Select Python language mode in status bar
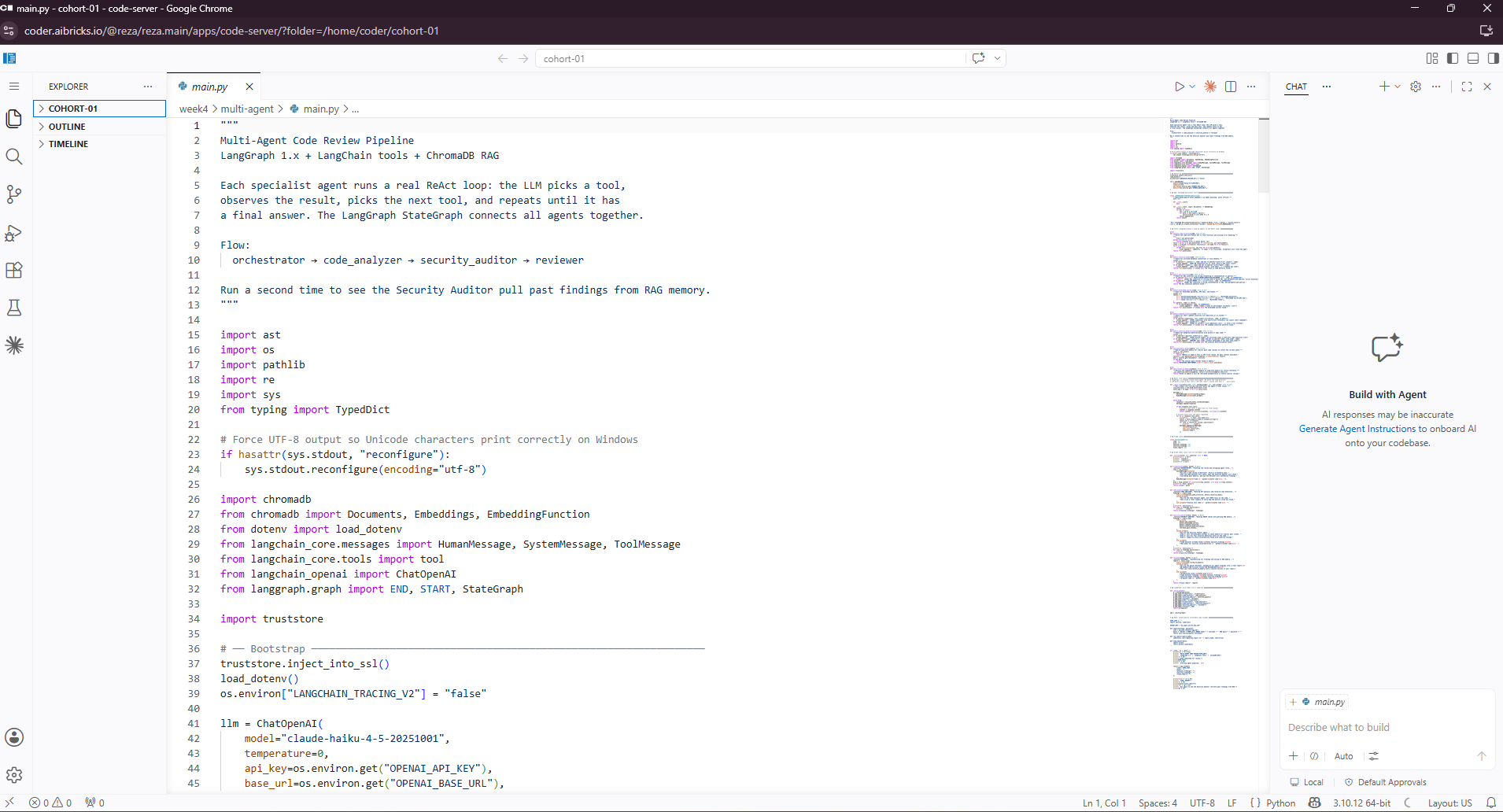This screenshot has width=1503, height=812. [x=1280, y=803]
